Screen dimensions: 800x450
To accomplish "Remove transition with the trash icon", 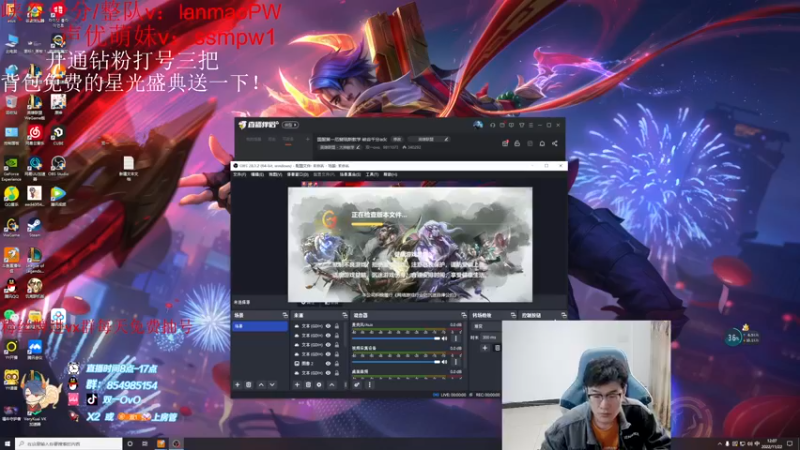I will [497, 348].
